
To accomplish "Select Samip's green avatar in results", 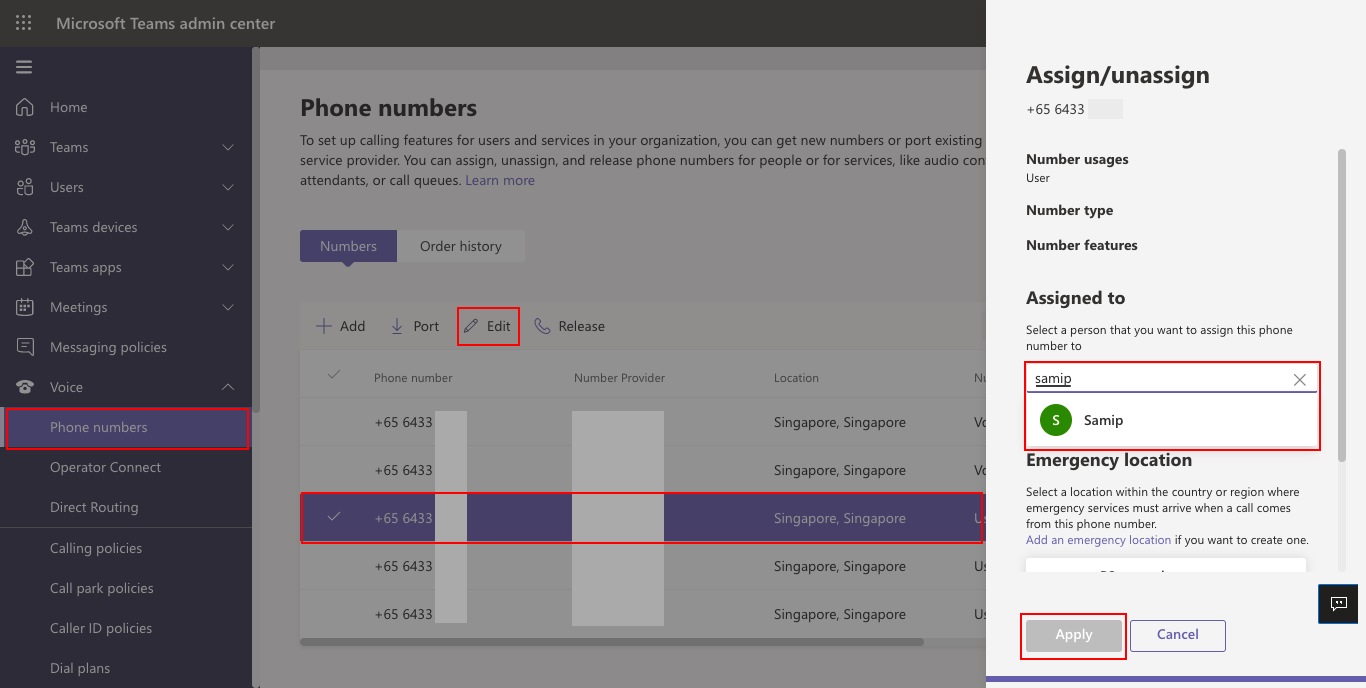I will (1056, 420).
